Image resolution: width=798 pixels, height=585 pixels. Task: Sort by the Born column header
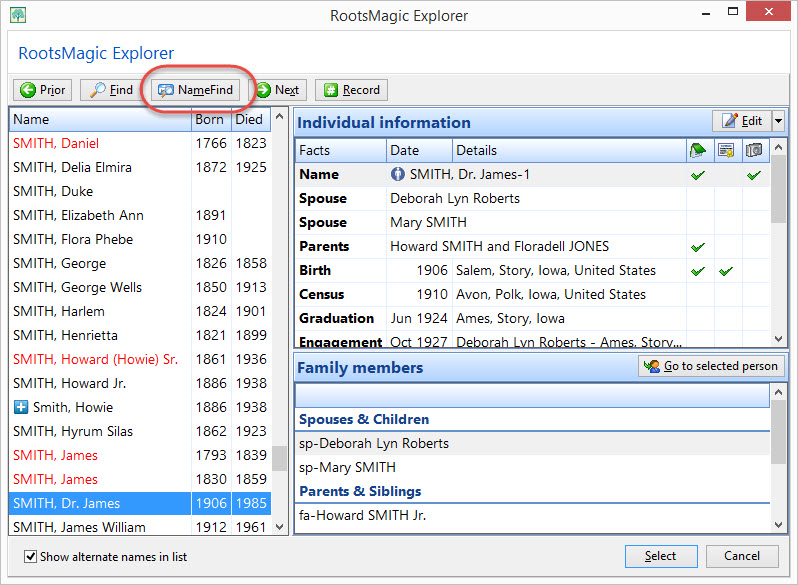211,119
